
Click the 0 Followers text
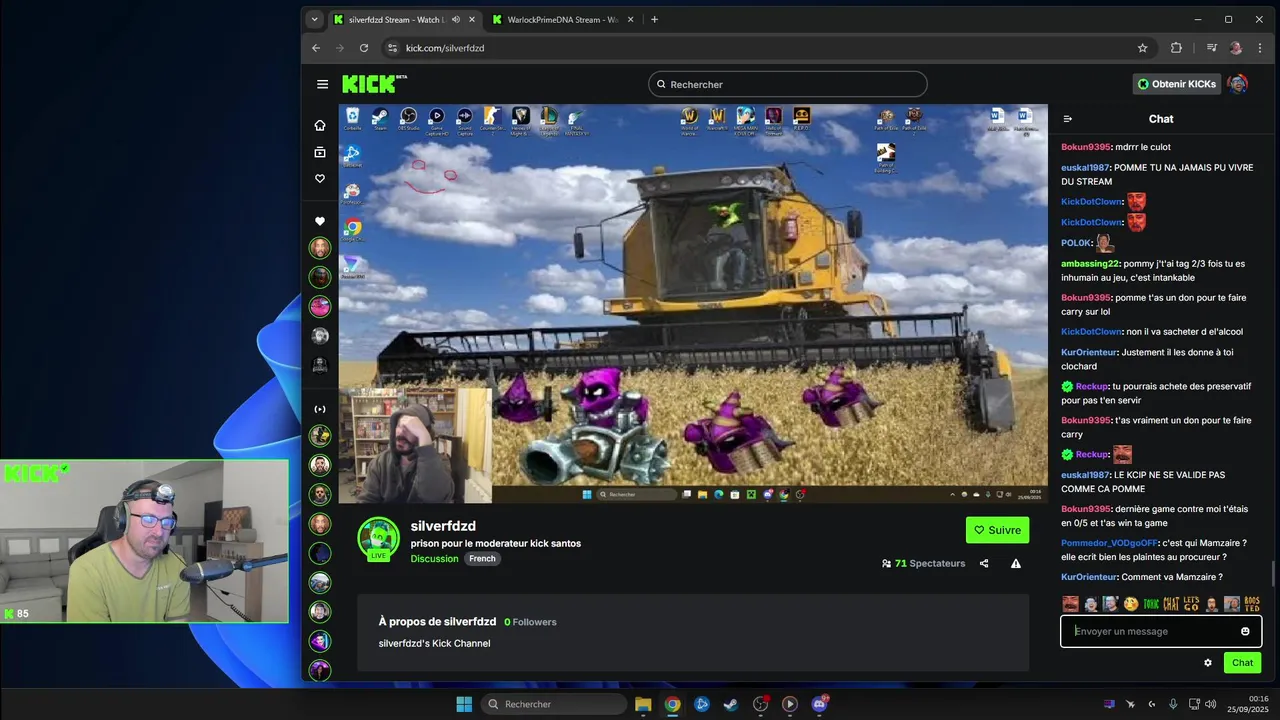click(x=530, y=622)
